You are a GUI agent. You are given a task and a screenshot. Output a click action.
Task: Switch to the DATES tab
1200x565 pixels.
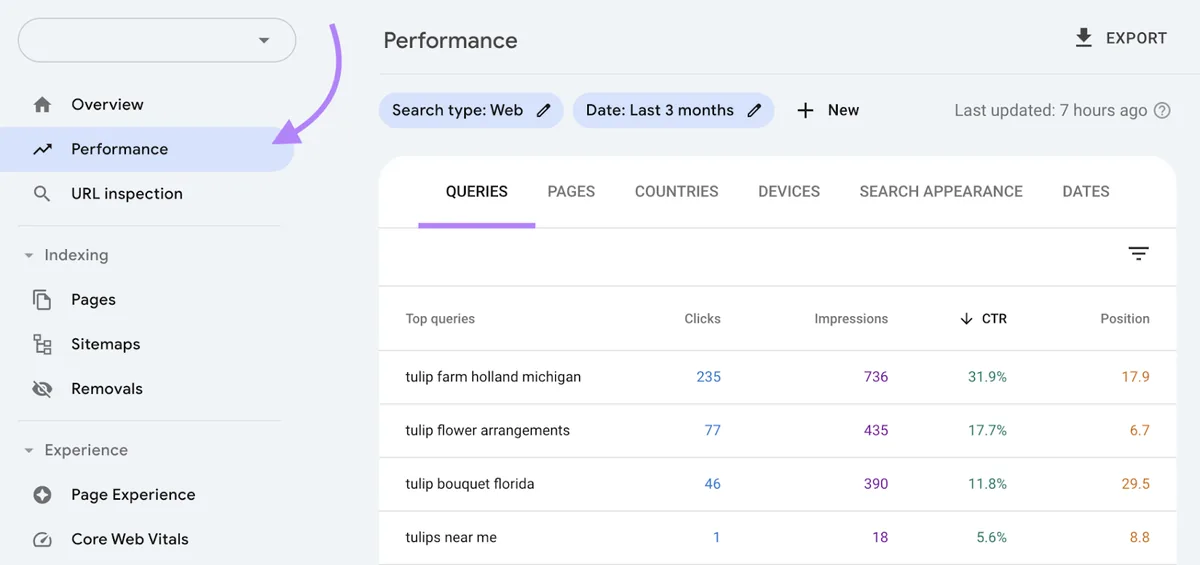1086,192
